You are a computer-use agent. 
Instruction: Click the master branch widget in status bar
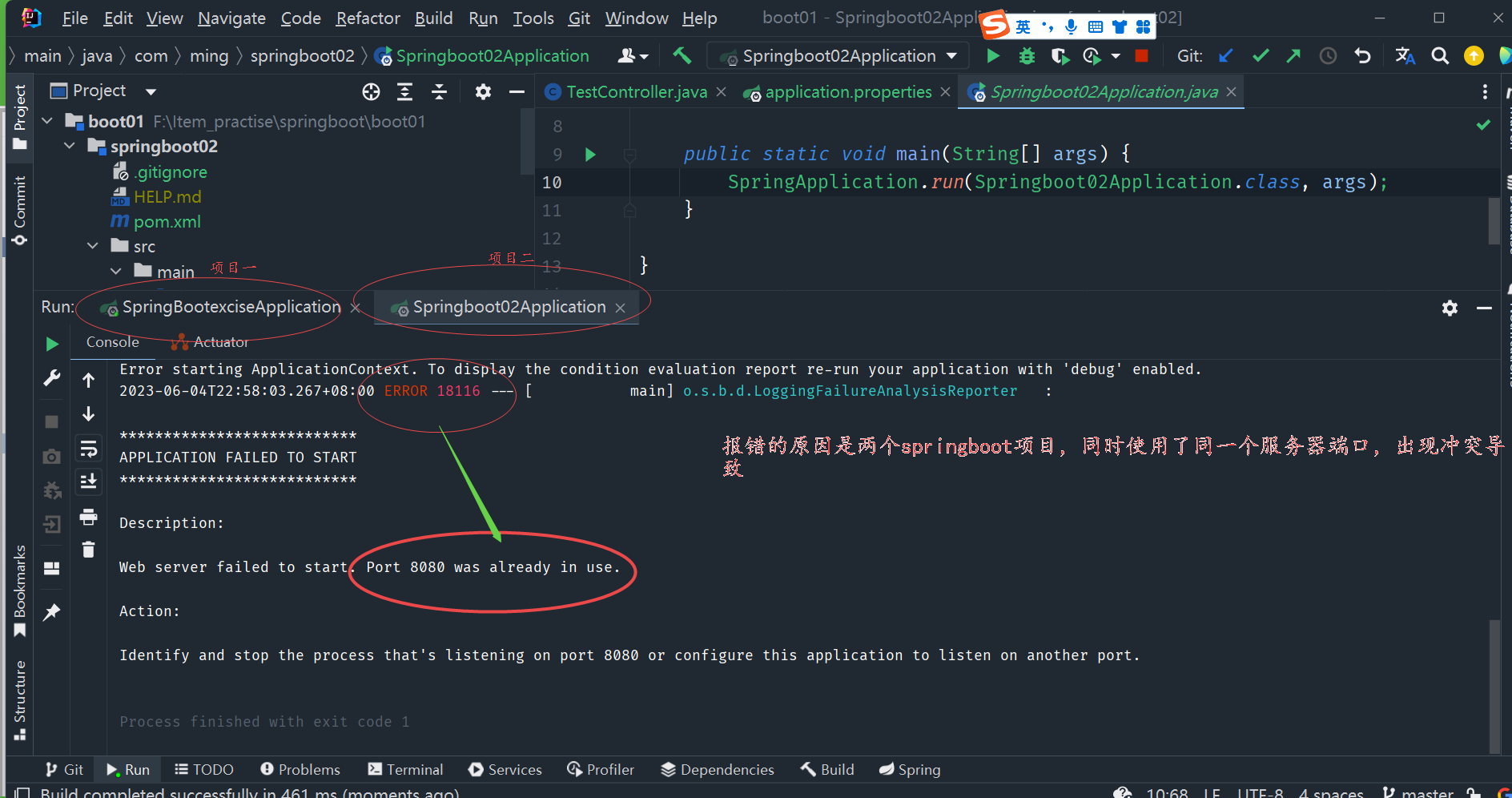1417,792
